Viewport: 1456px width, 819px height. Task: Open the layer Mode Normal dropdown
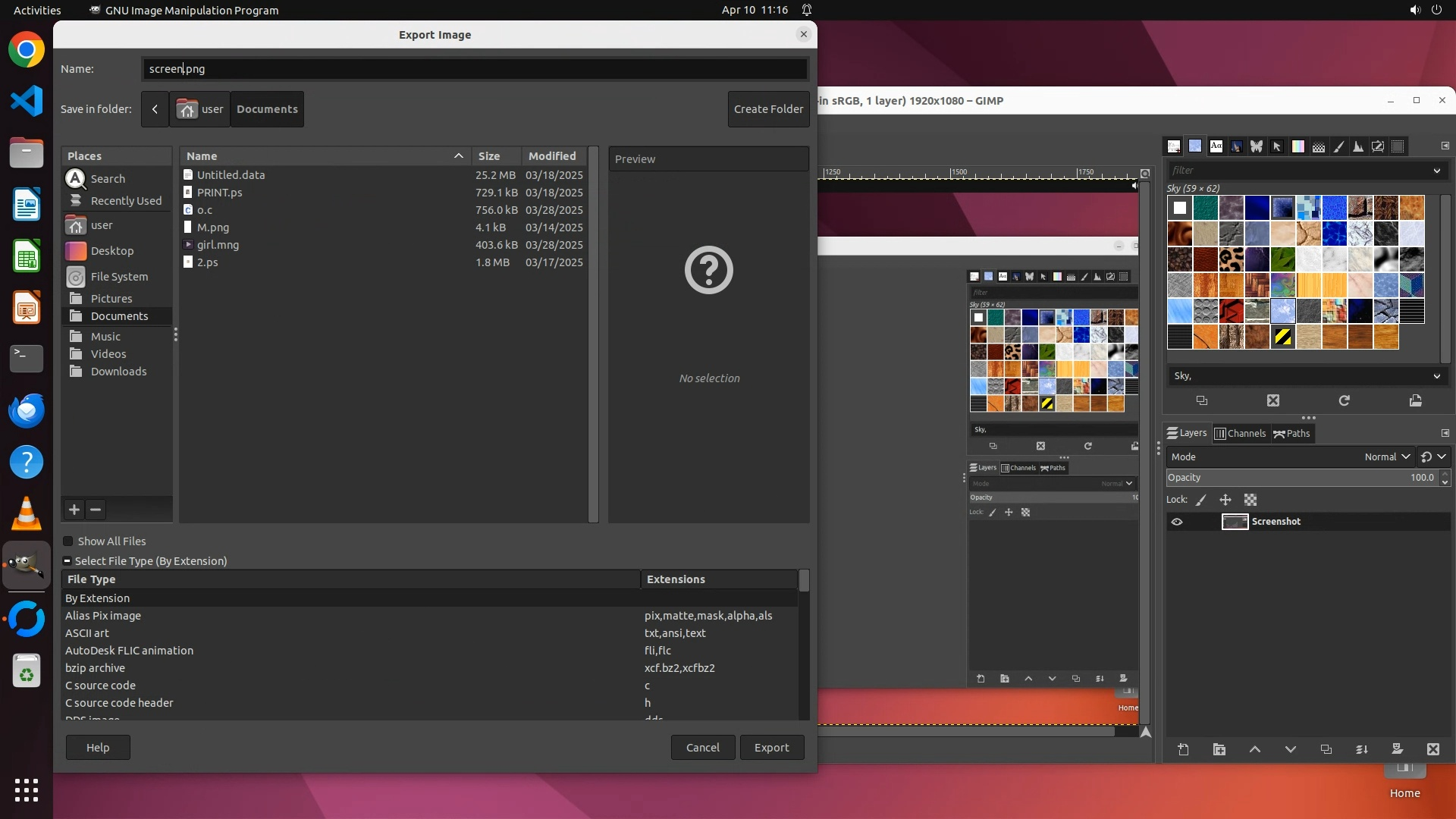coord(1386,457)
